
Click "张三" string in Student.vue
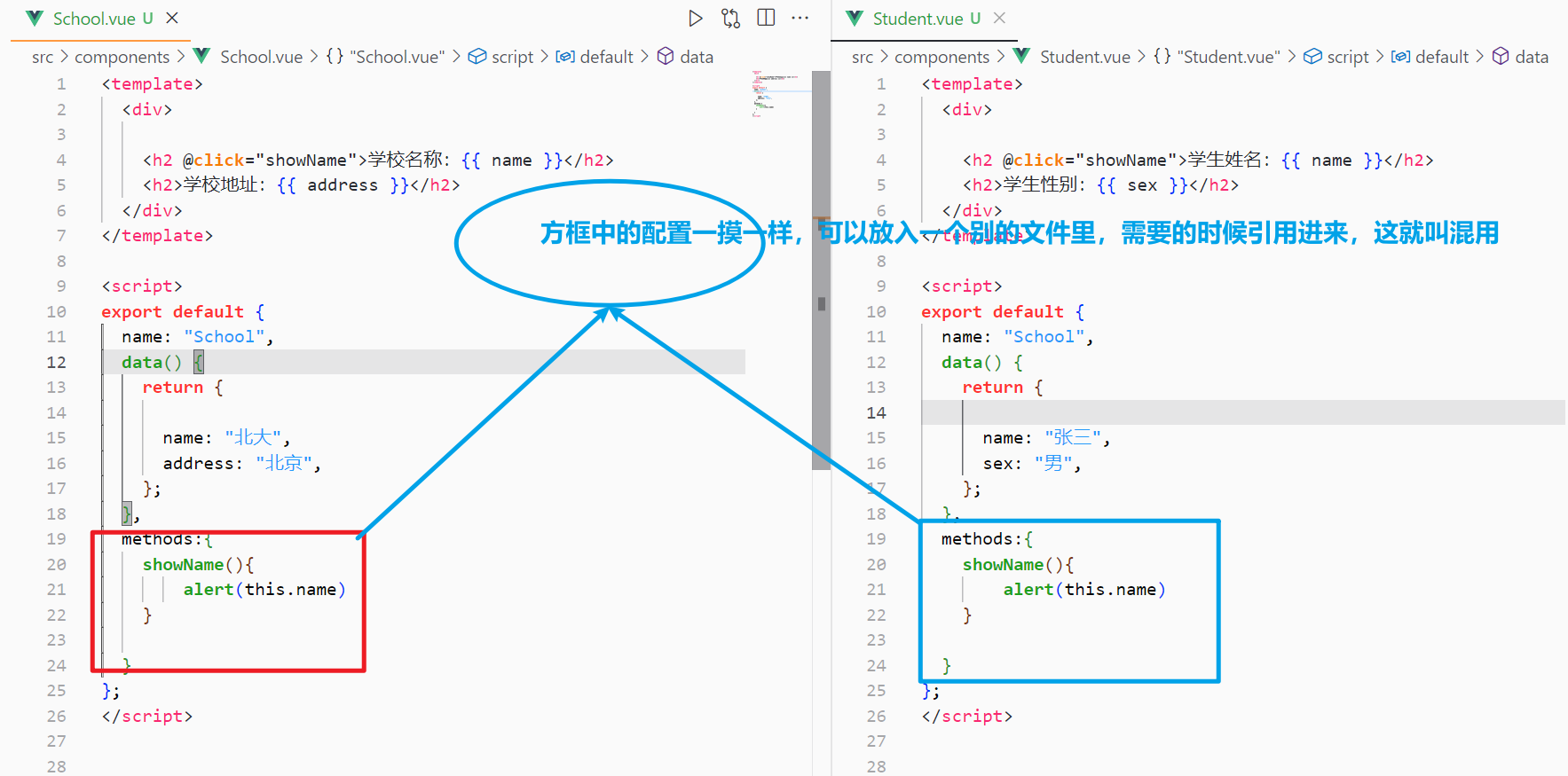coord(1073,438)
